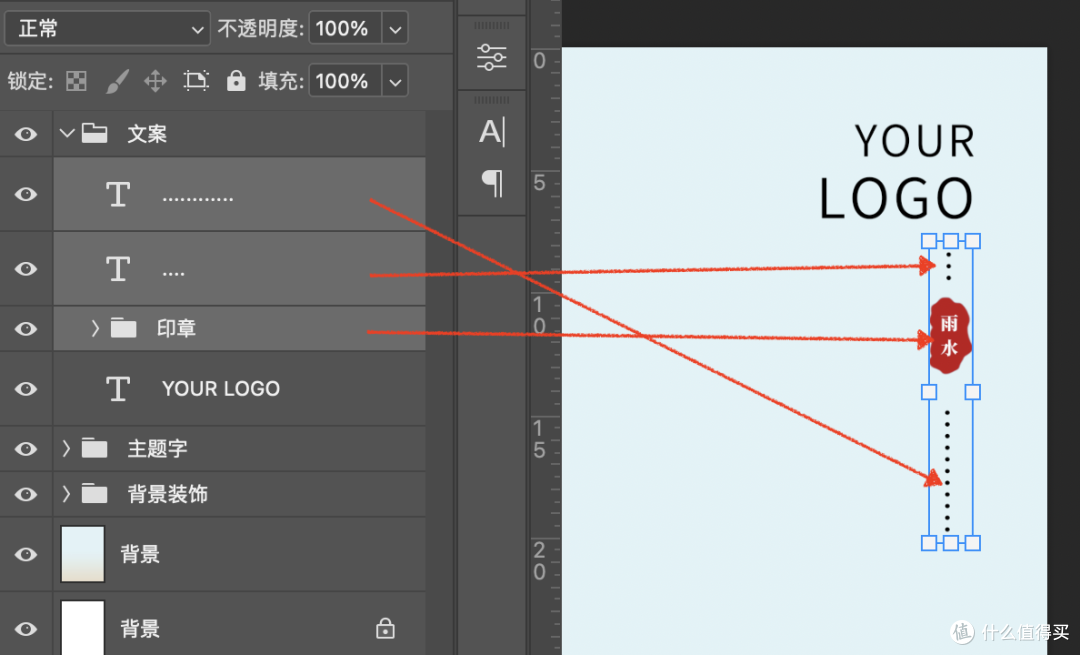
Task: Click the 不透明度 label
Action: pyautogui.click(x=260, y=29)
